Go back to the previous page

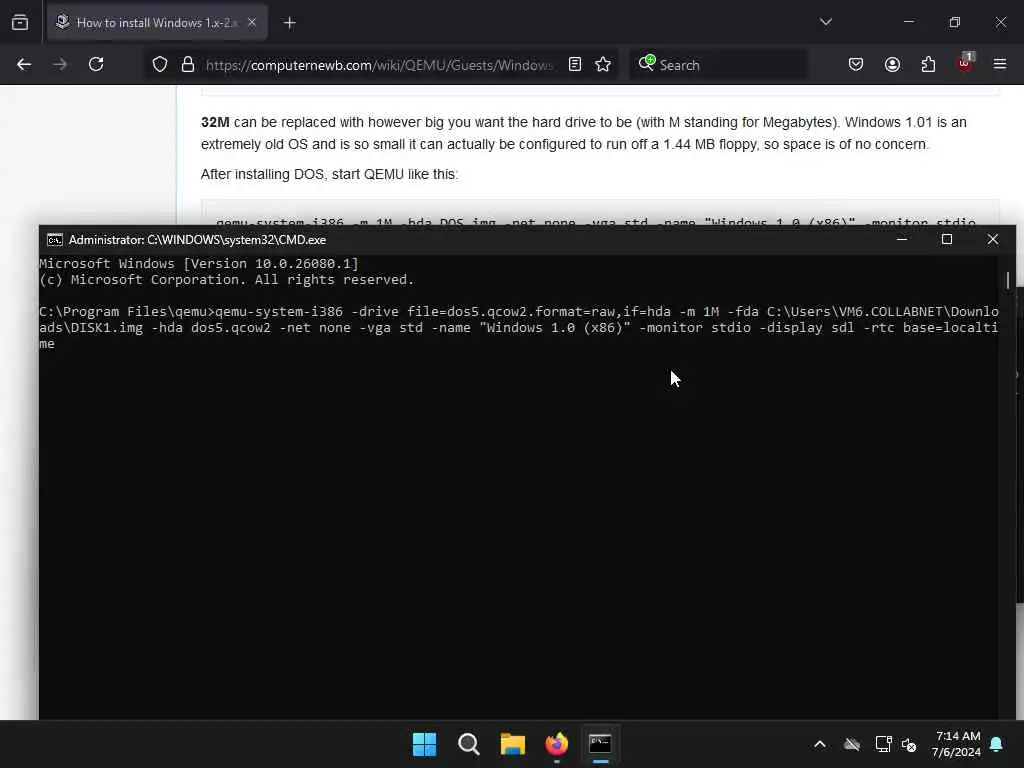(24, 65)
